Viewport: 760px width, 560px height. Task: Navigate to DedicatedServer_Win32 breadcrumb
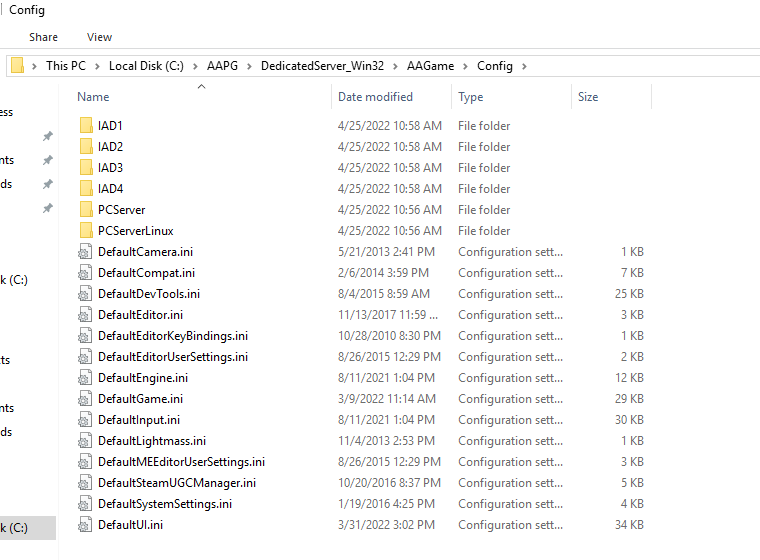tap(326, 66)
